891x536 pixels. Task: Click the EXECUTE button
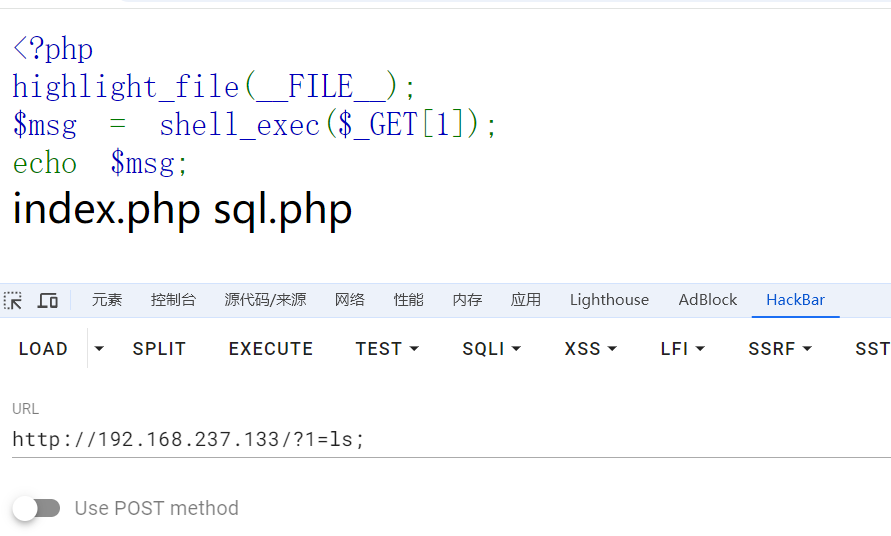pyautogui.click(x=271, y=349)
